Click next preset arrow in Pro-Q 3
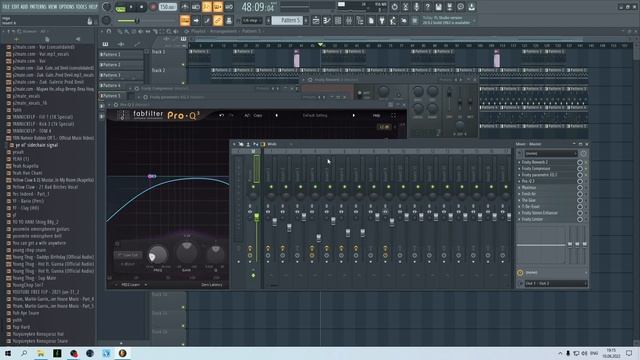The width and height of the screenshot is (640, 360). click(x=353, y=116)
